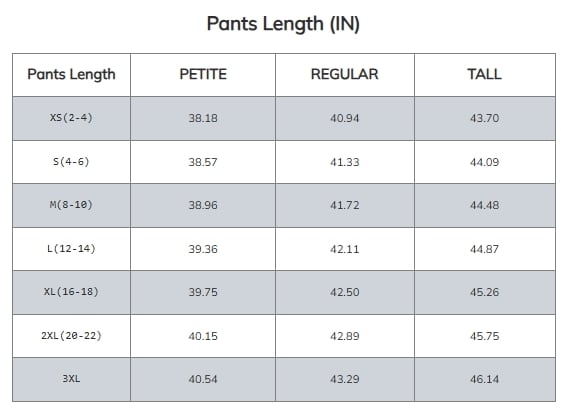
Task: Click the 38.18 petite XS value
Action: click(x=203, y=118)
